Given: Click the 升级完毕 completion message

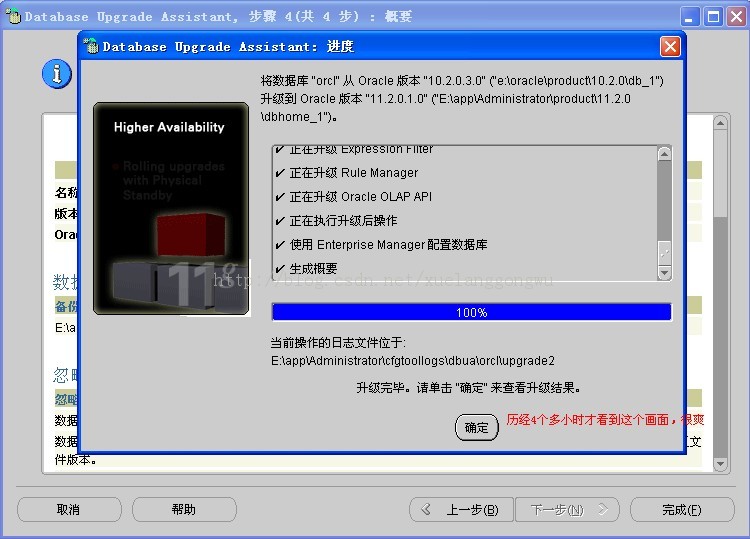Looking at the screenshot, I should tap(468, 387).
